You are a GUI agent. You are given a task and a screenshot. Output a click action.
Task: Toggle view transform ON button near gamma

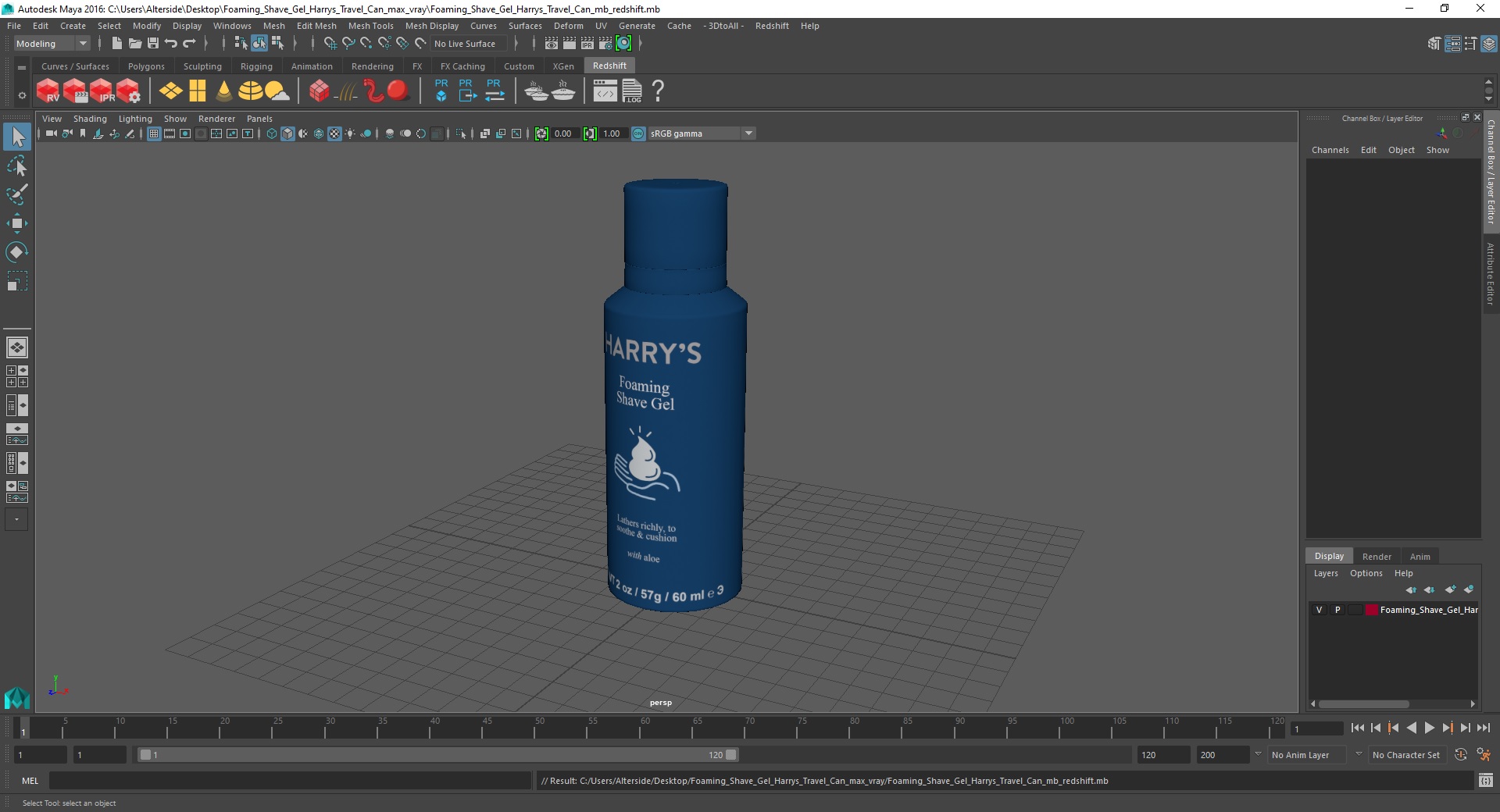pos(638,134)
